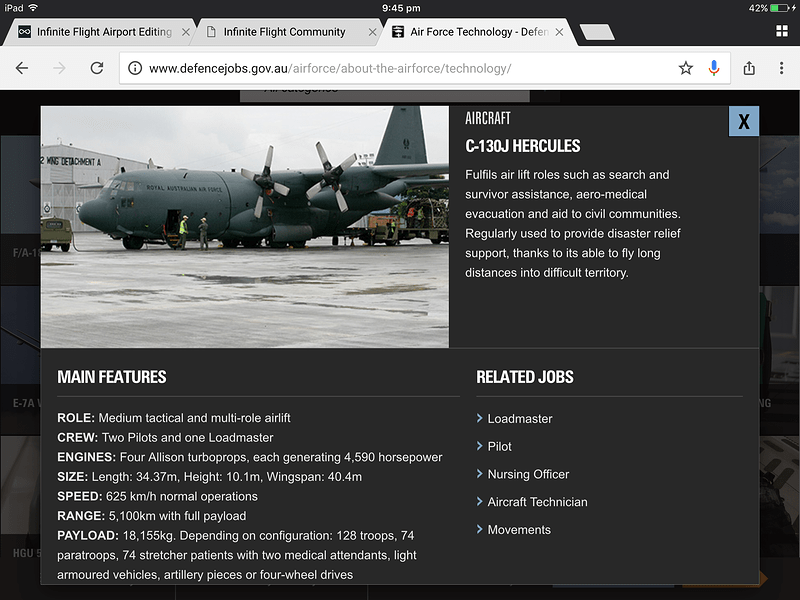Click the SPEED: 625 km/h line
The height and width of the screenshot is (600, 800).
[x=158, y=496]
